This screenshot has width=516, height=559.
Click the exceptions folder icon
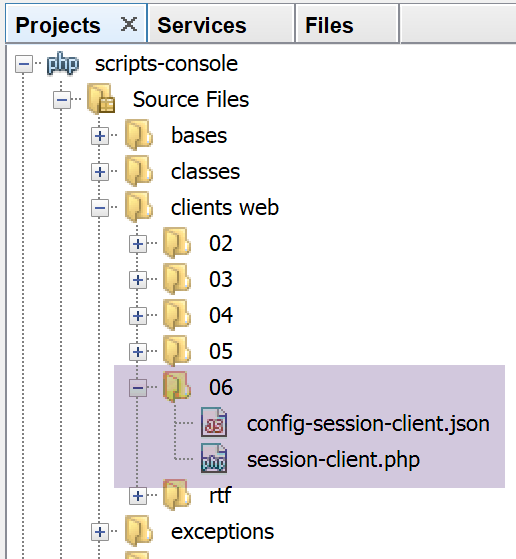pos(139,531)
